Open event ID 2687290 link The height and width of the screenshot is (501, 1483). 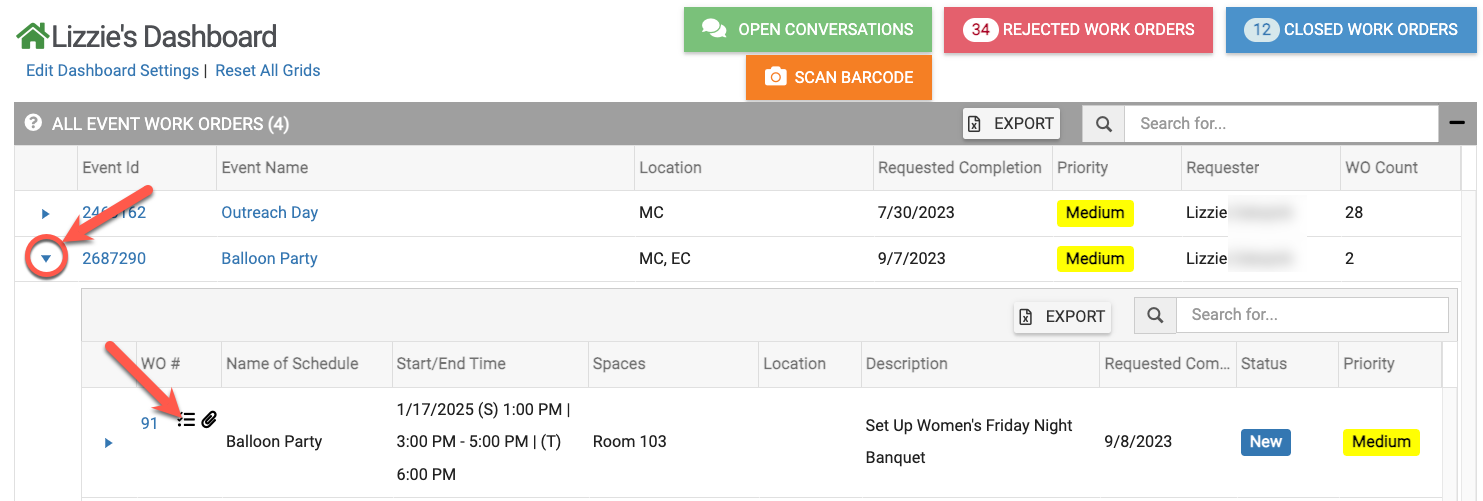coord(114,258)
